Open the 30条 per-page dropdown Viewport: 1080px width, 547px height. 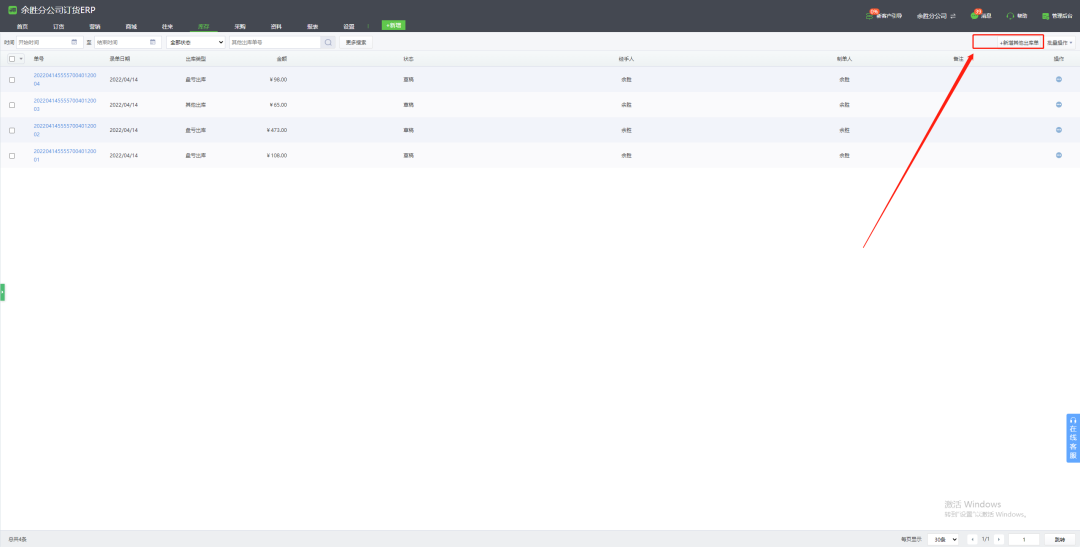point(942,539)
